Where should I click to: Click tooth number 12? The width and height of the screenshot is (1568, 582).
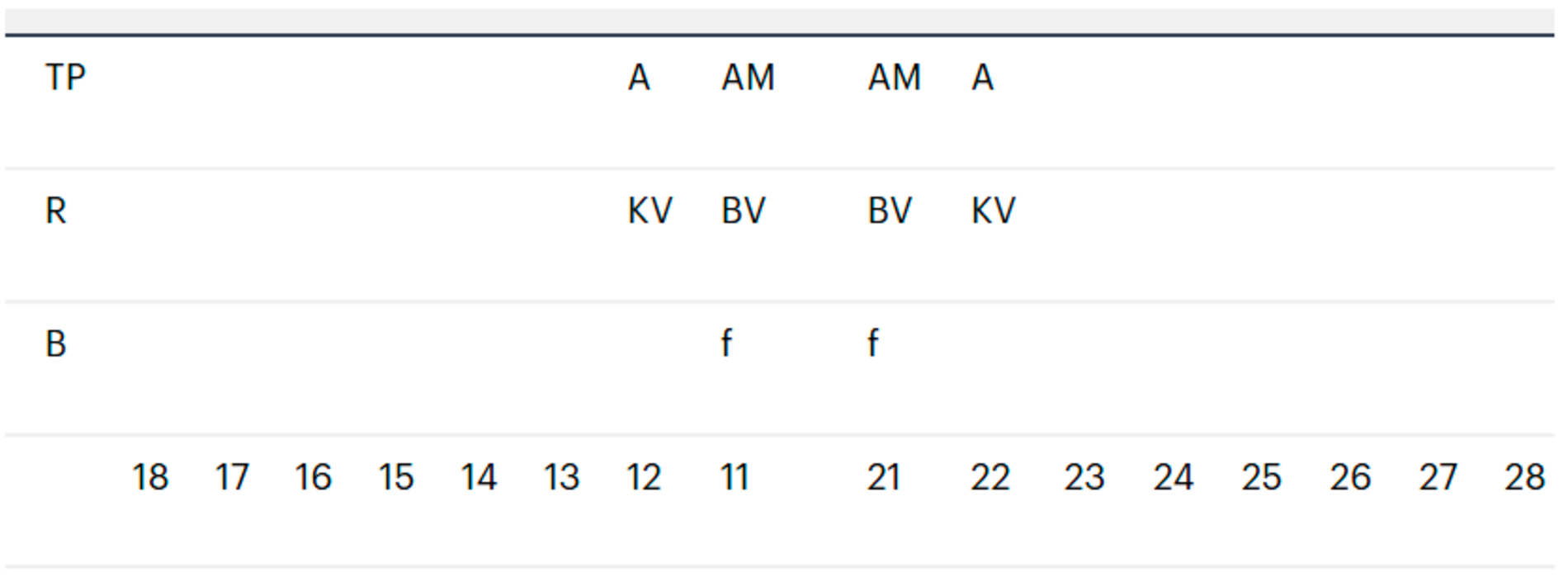point(644,477)
